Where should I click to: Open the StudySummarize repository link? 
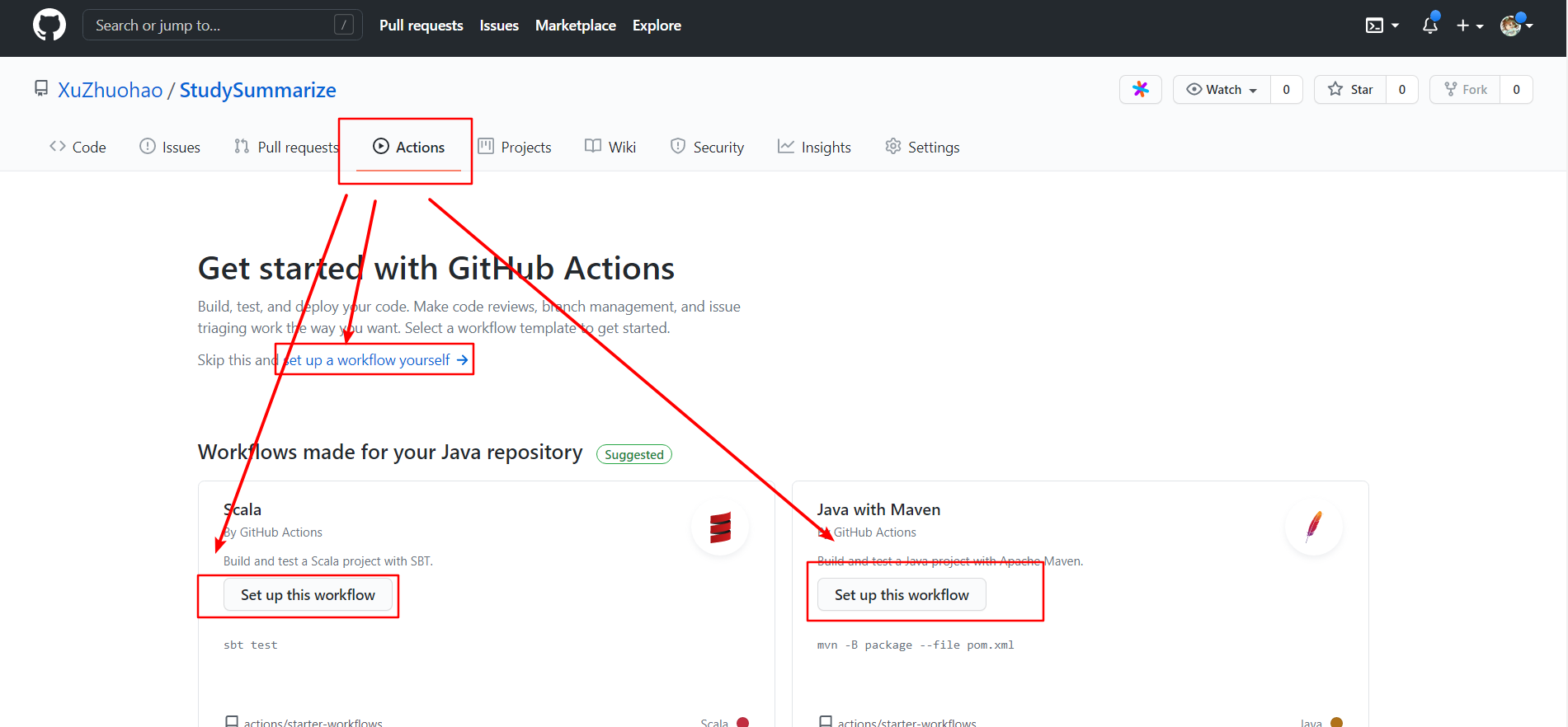coord(257,90)
